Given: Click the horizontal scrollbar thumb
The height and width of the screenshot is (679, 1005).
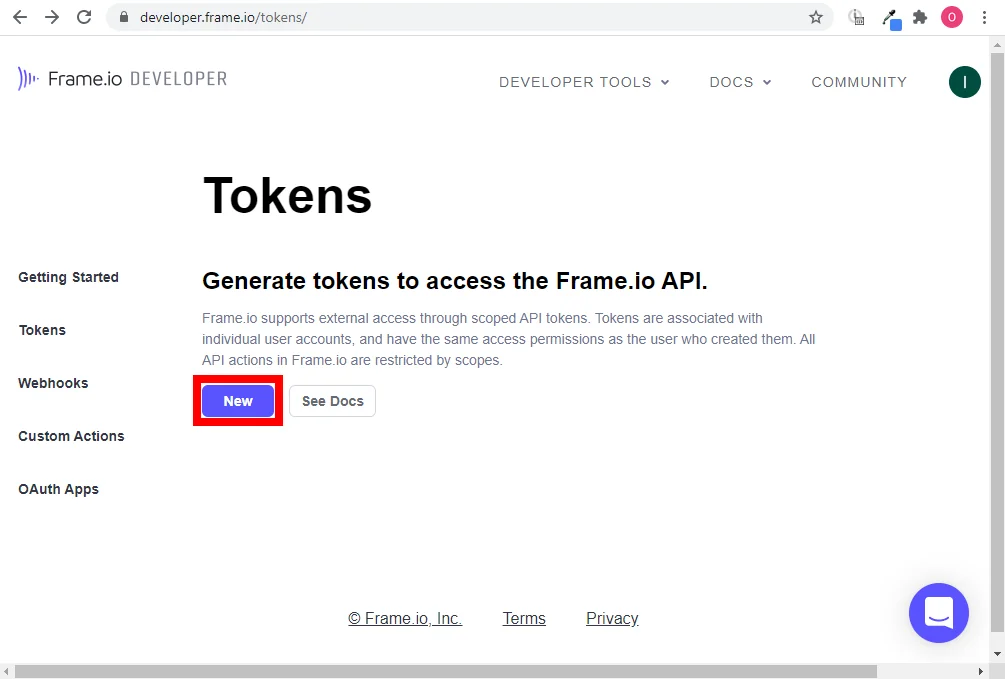Looking at the screenshot, I should (x=445, y=671).
